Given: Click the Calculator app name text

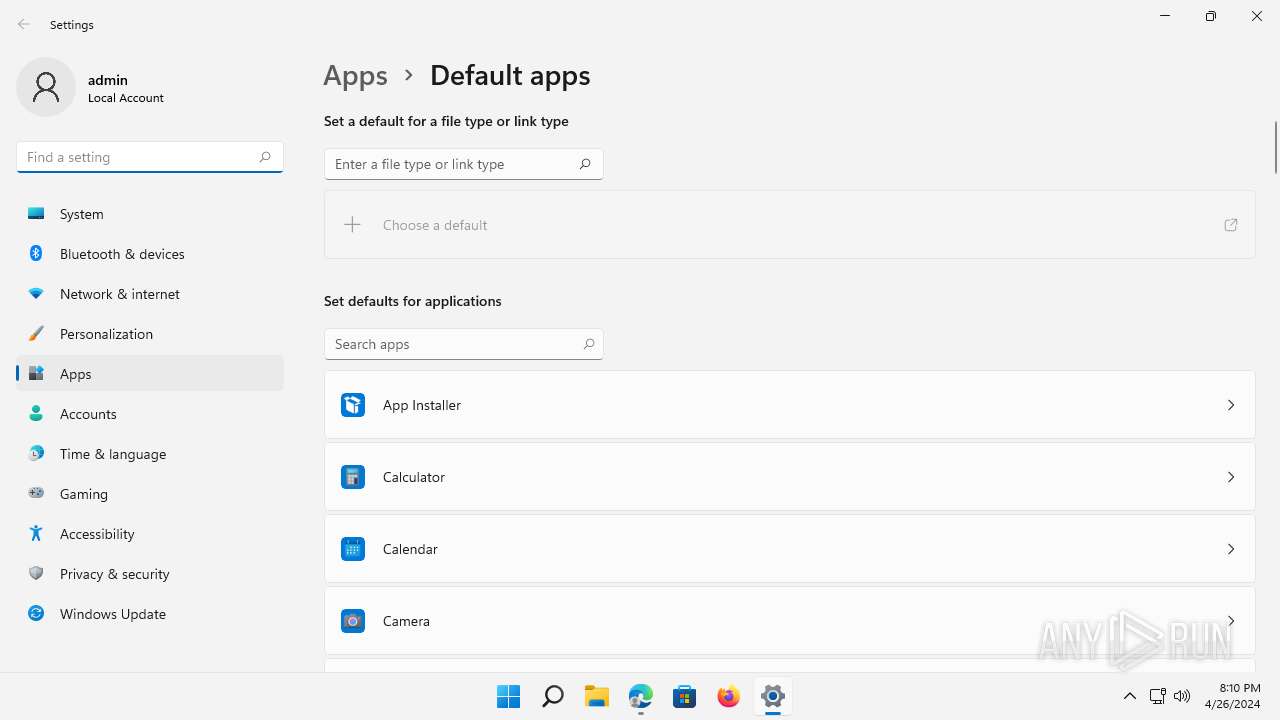Looking at the screenshot, I should coord(414,477).
